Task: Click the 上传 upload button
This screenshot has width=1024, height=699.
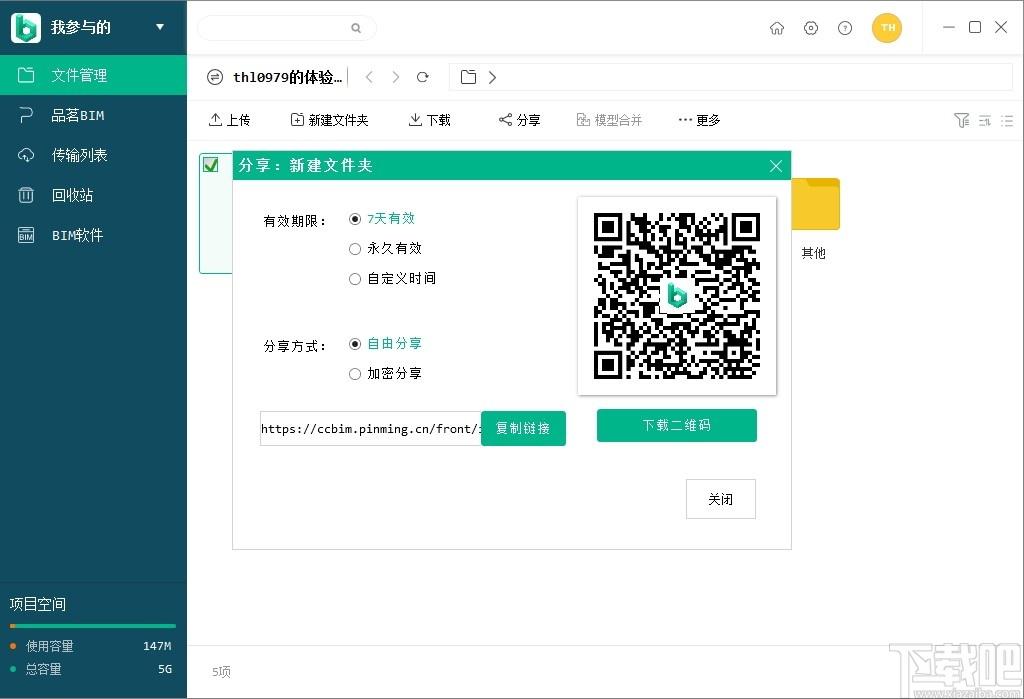Action: click(x=229, y=120)
